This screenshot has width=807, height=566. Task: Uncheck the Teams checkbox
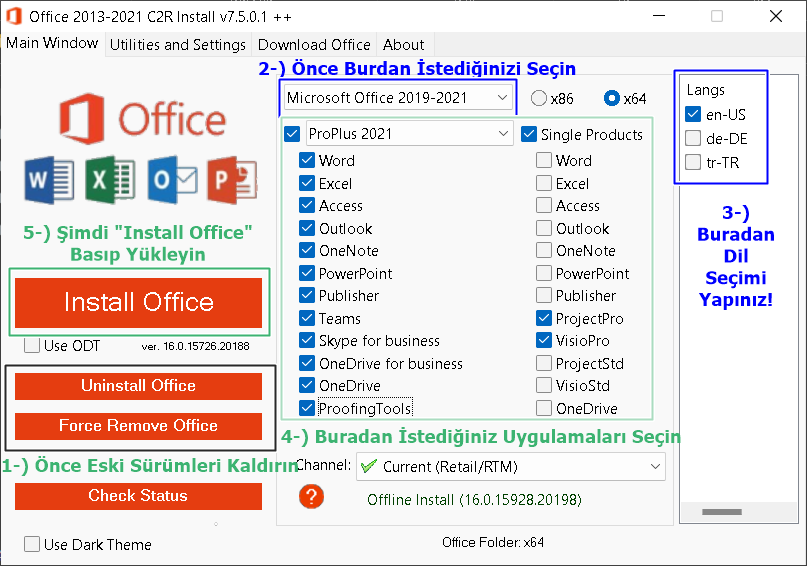tap(307, 319)
